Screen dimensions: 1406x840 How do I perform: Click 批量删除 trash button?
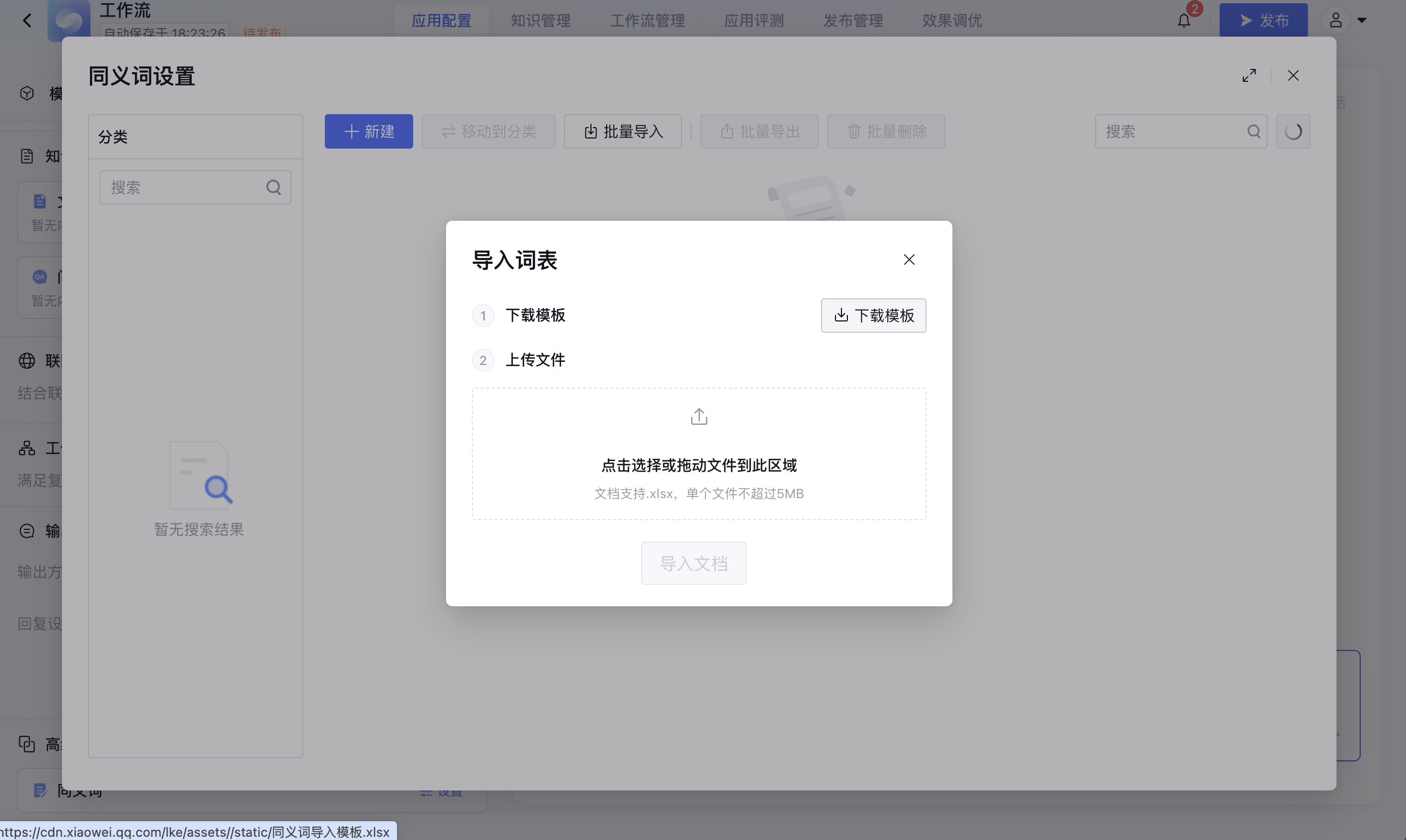(886, 132)
